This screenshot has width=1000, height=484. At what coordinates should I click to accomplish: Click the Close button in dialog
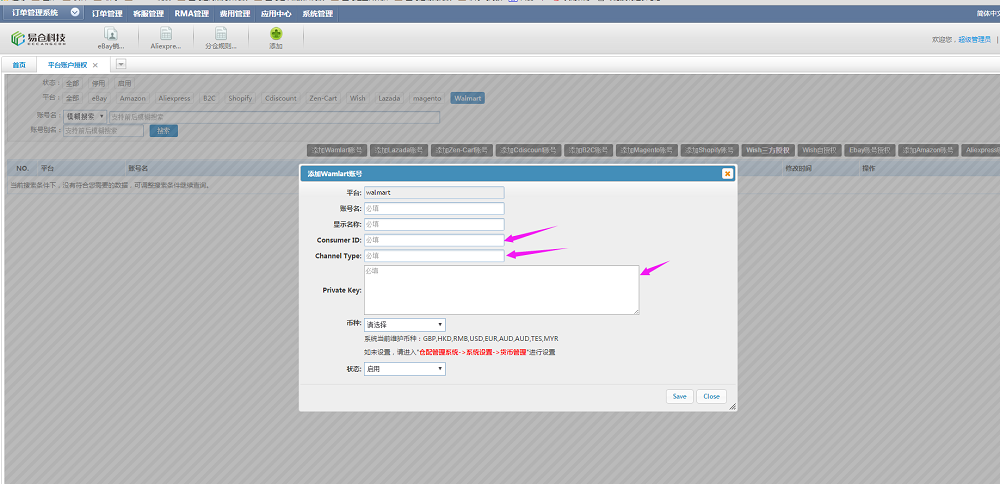(x=711, y=396)
